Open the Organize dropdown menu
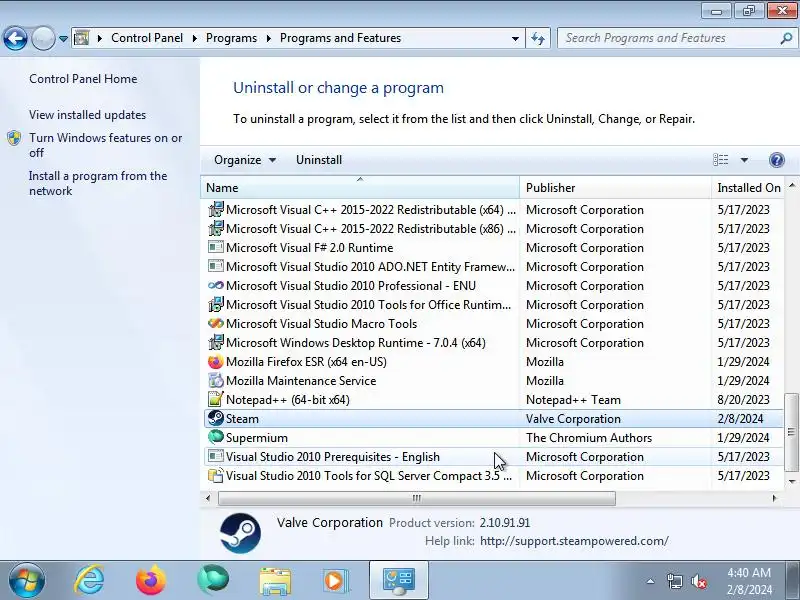800x600 pixels. (x=244, y=160)
